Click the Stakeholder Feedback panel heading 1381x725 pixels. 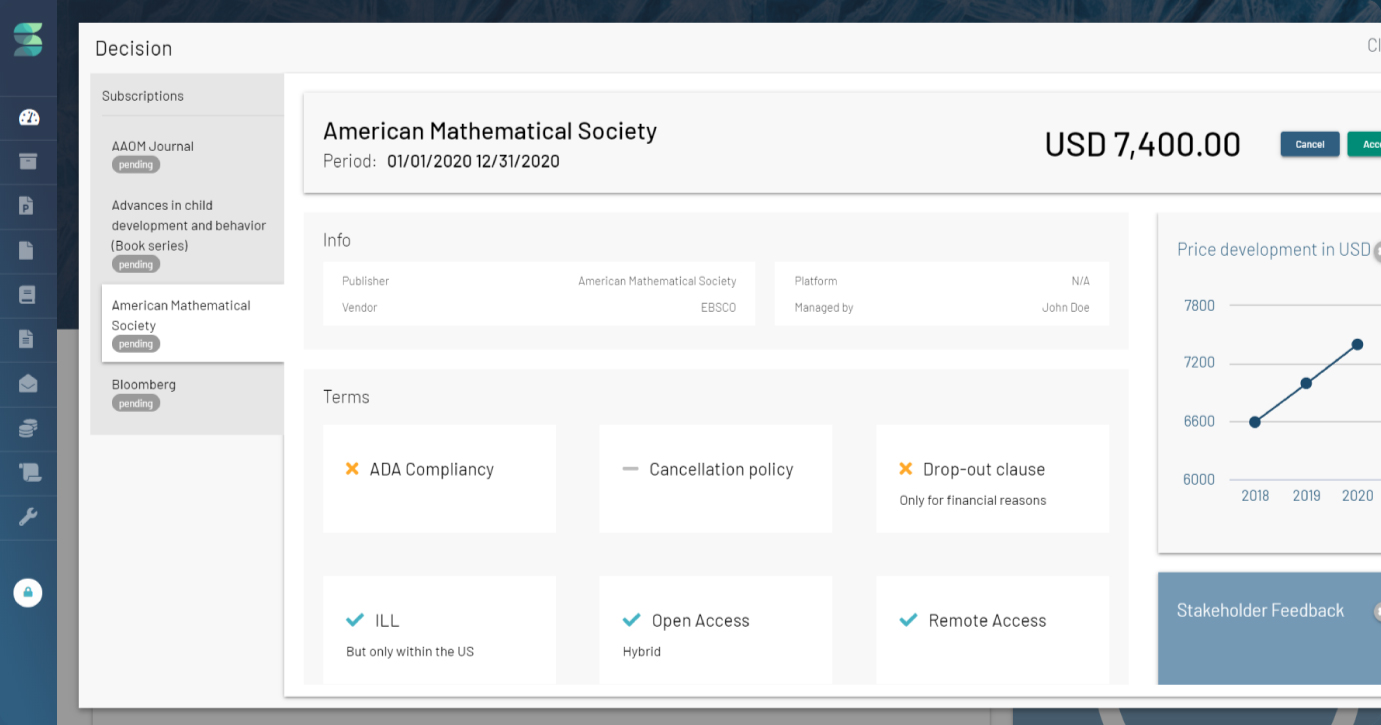pos(1260,610)
